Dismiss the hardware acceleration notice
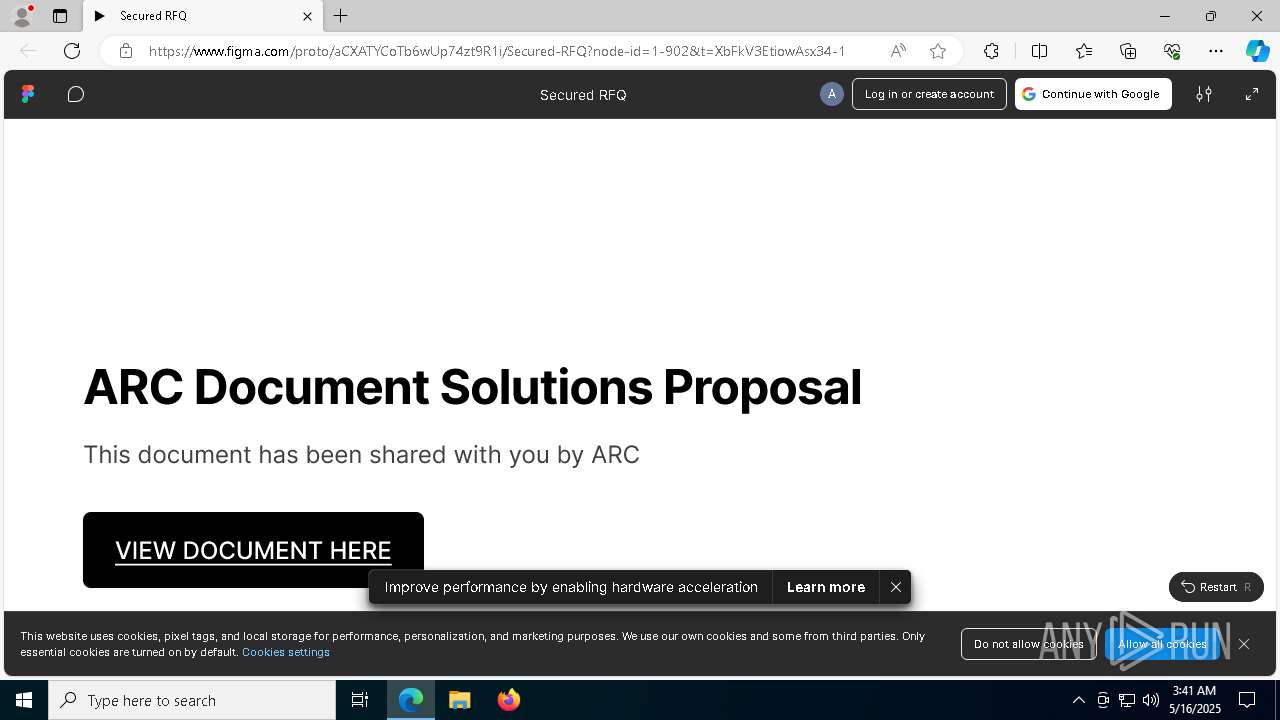 (896, 587)
